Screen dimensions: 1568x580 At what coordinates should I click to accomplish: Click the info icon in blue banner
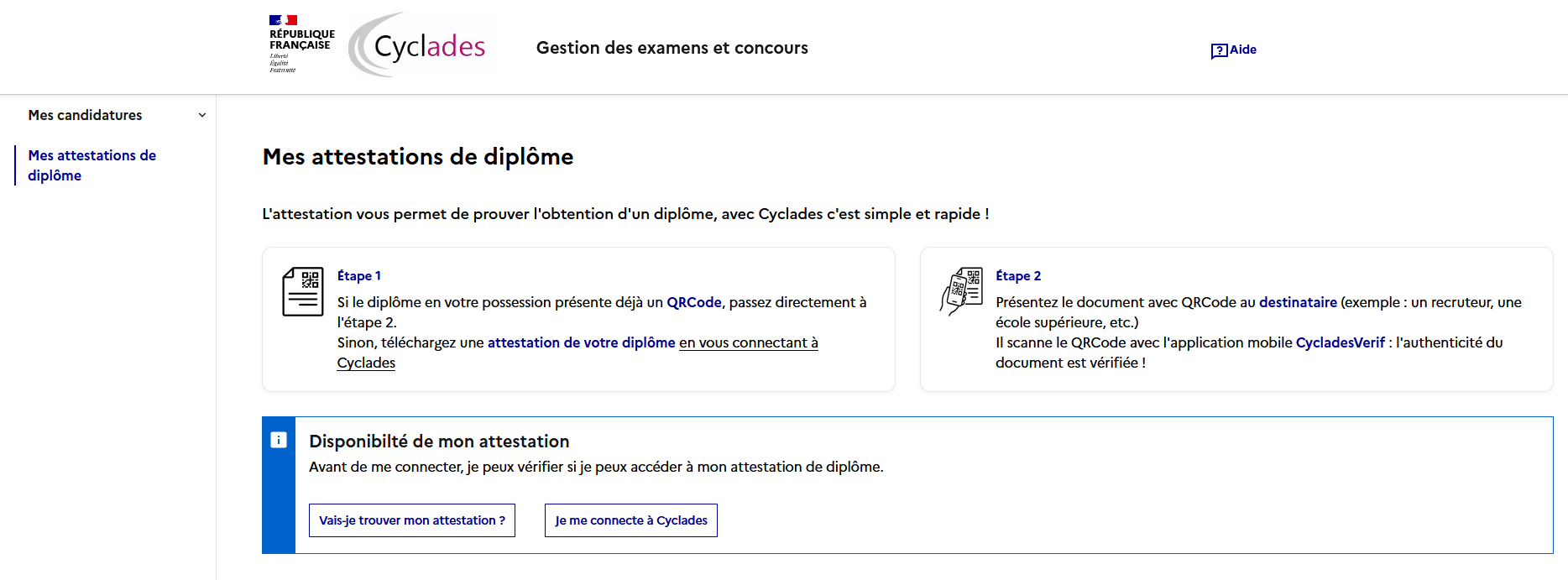(279, 440)
